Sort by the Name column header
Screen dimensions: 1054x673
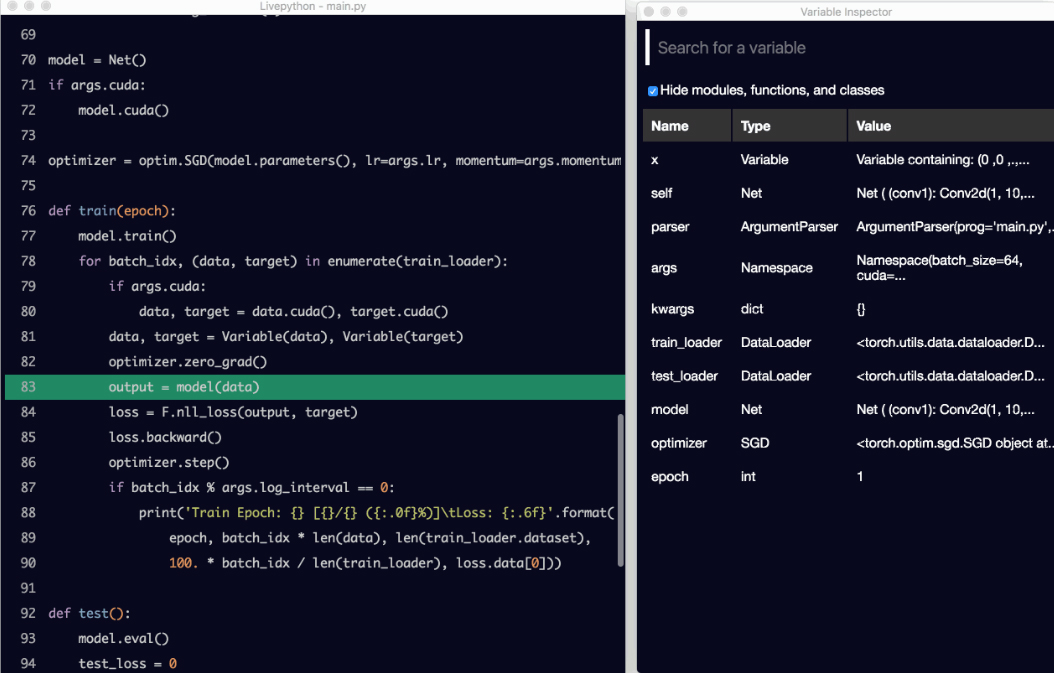(670, 126)
